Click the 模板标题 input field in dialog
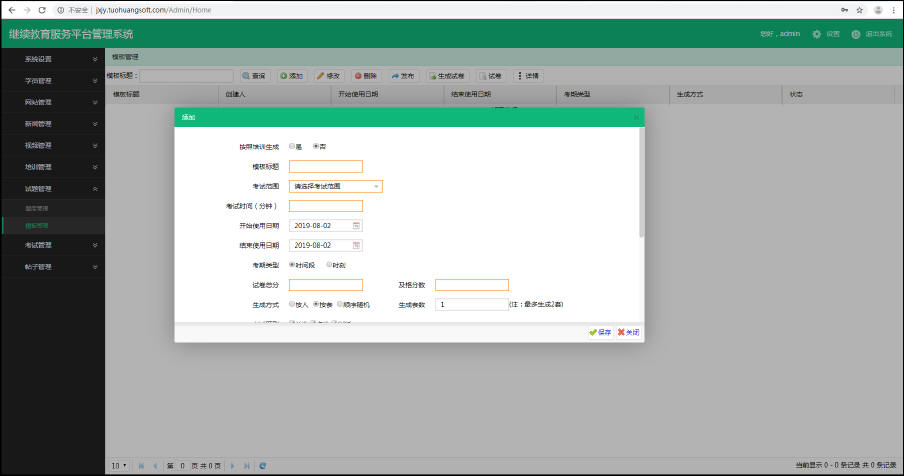 pyautogui.click(x=325, y=166)
